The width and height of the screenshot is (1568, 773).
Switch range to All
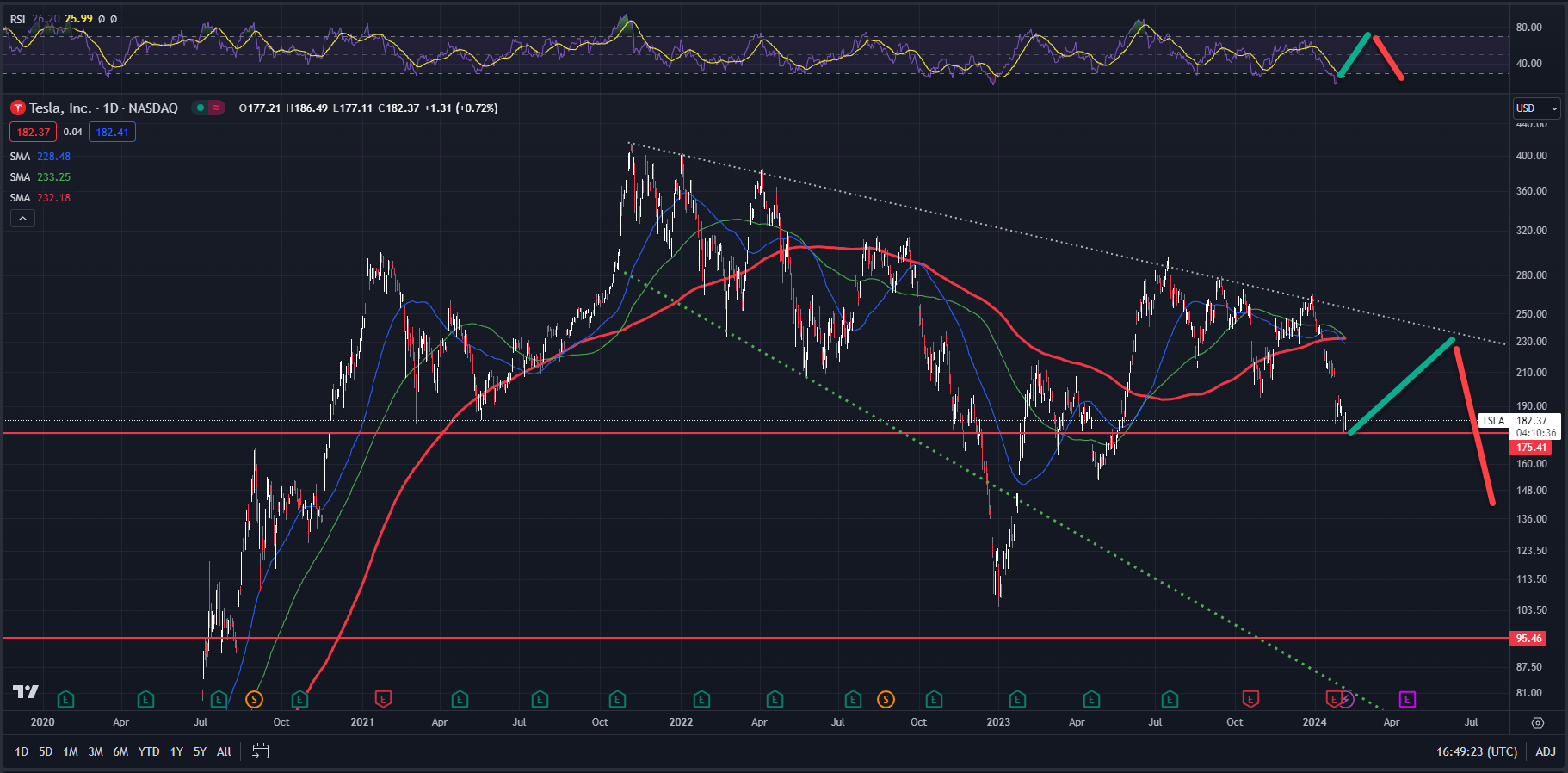coord(224,751)
